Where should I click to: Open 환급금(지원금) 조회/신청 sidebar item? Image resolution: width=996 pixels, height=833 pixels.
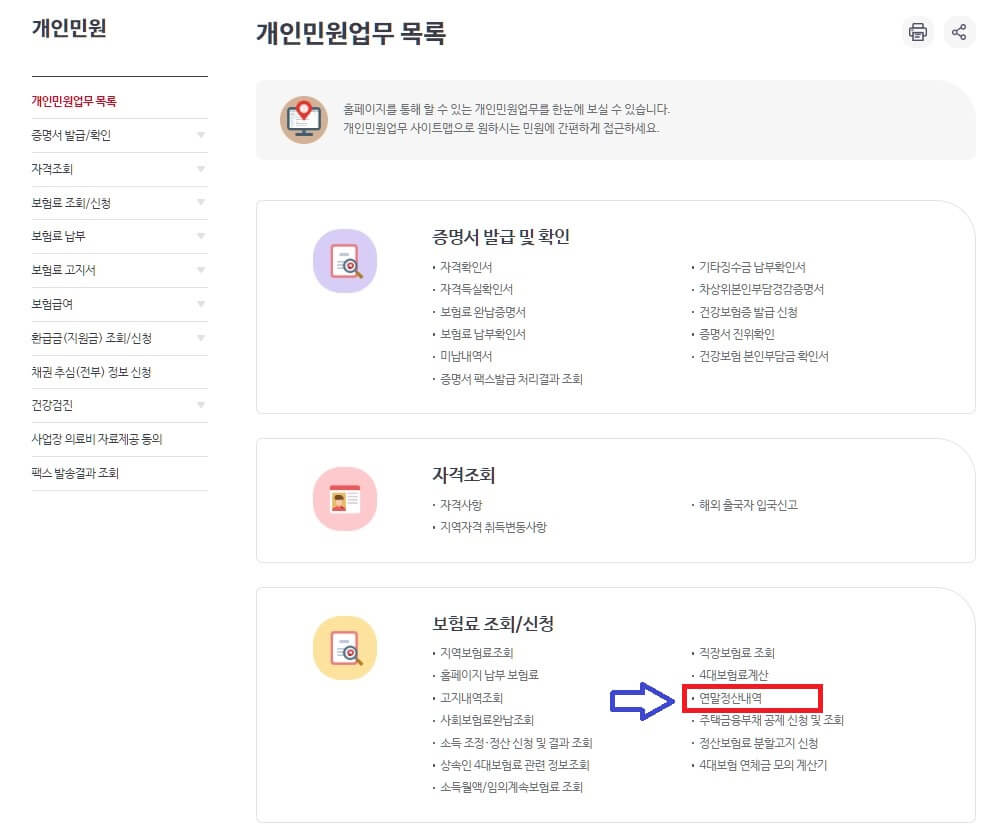click(x=91, y=338)
